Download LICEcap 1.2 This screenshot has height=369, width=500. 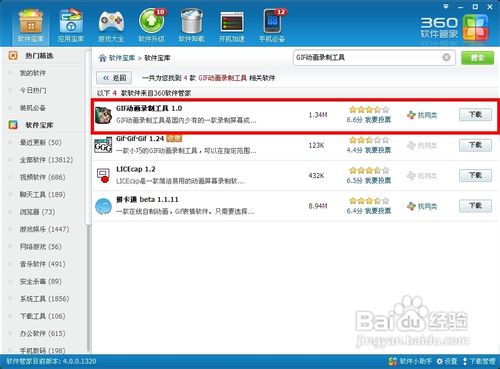[475, 175]
